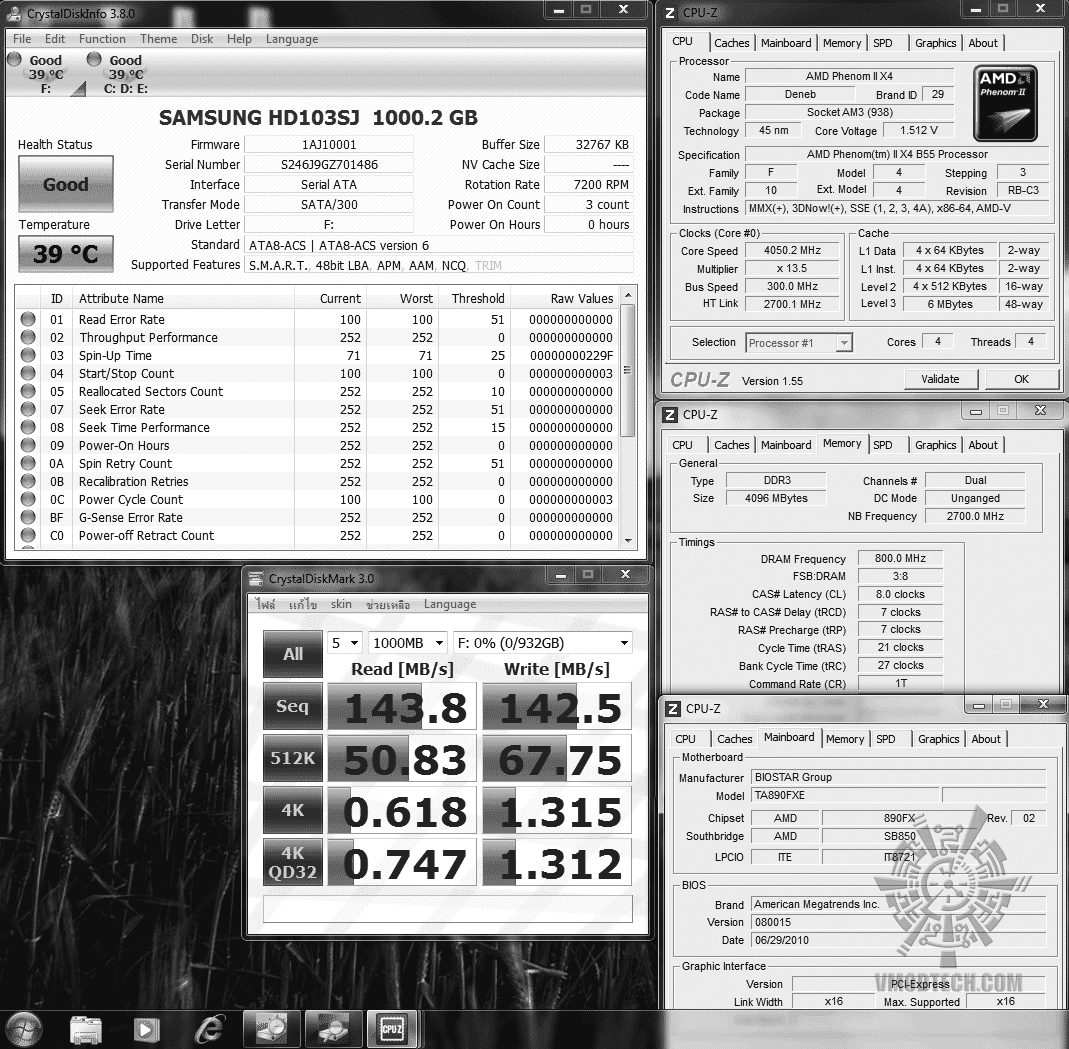This screenshot has height=1049, width=1069.
Task: Click the Validate button in CPU-Z
Action: click(x=940, y=379)
